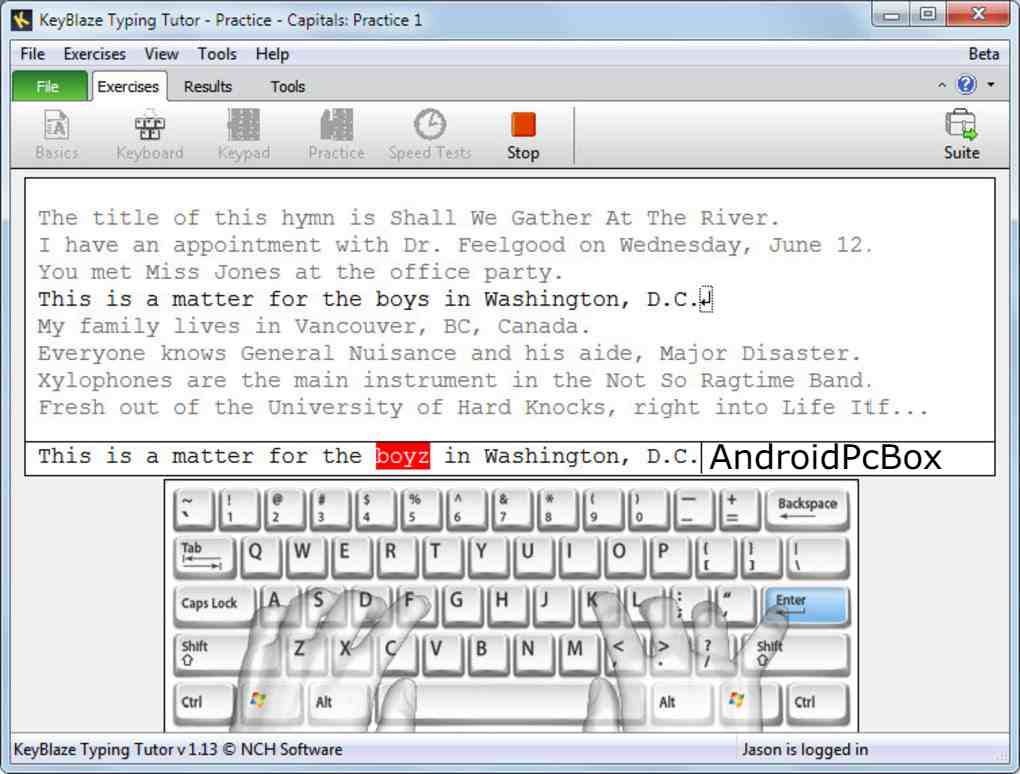Click the Basics exercise icon
1020x774 pixels.
click(x=57, y=135)
